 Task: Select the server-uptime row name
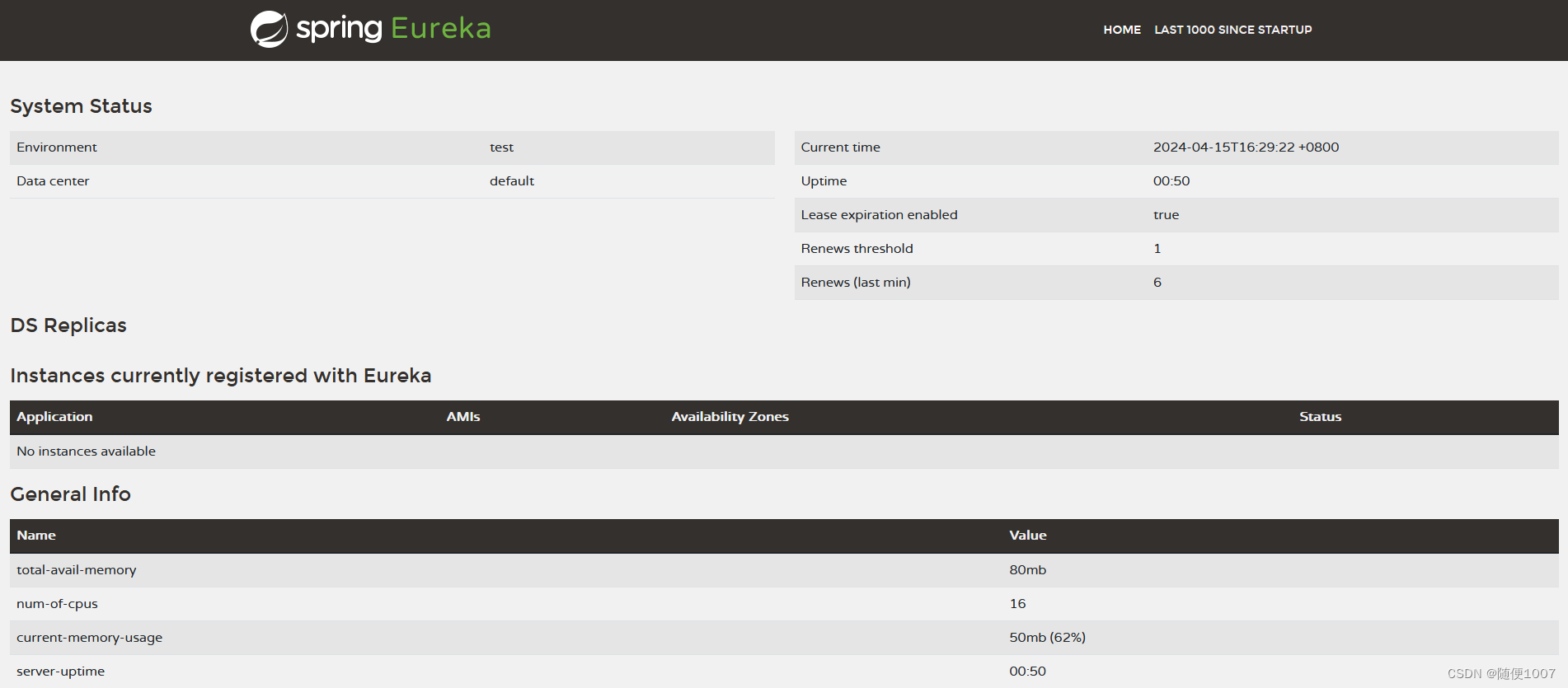coord(60,672)
